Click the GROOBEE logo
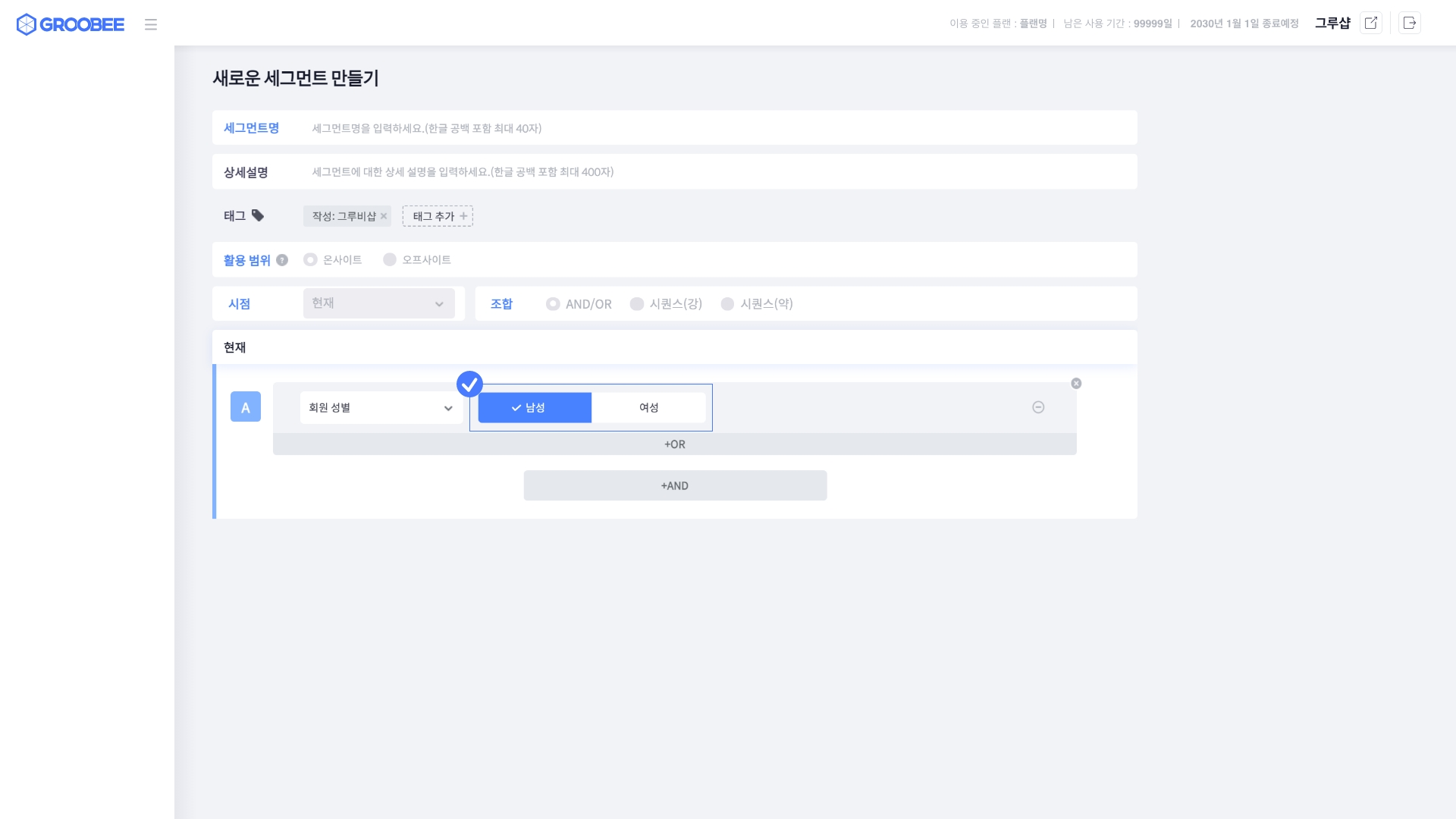Viewport: 1456px width, 819px height. (x=71, y=24)
